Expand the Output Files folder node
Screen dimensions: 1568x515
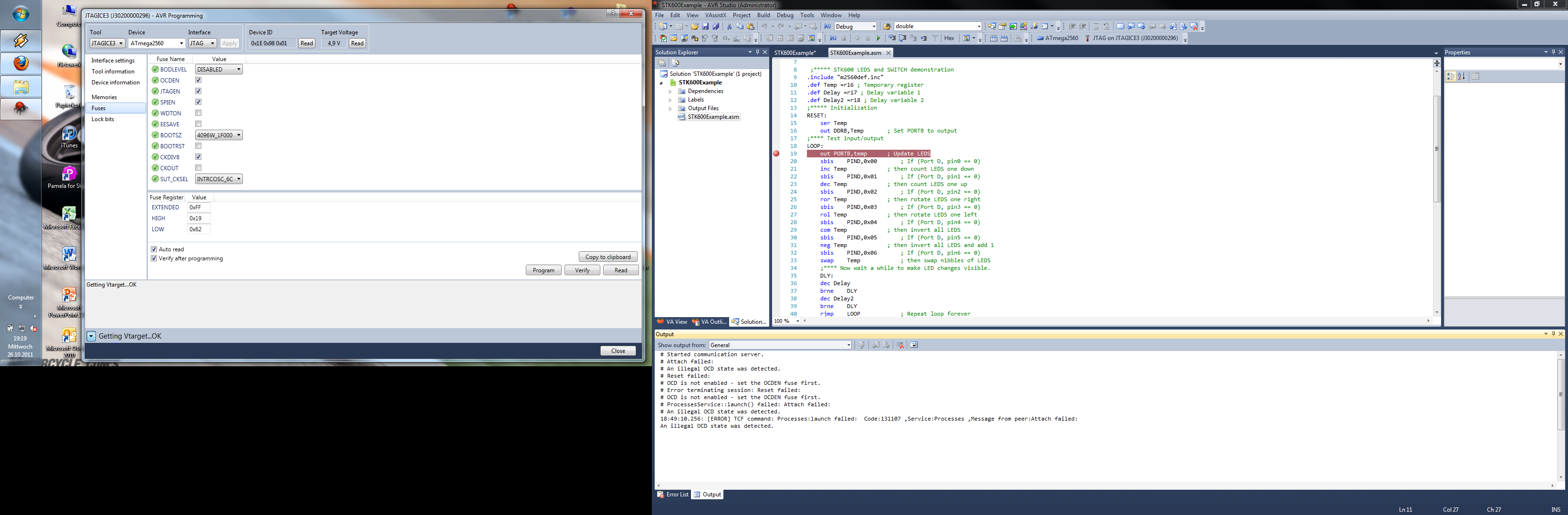tap(670, 108)
